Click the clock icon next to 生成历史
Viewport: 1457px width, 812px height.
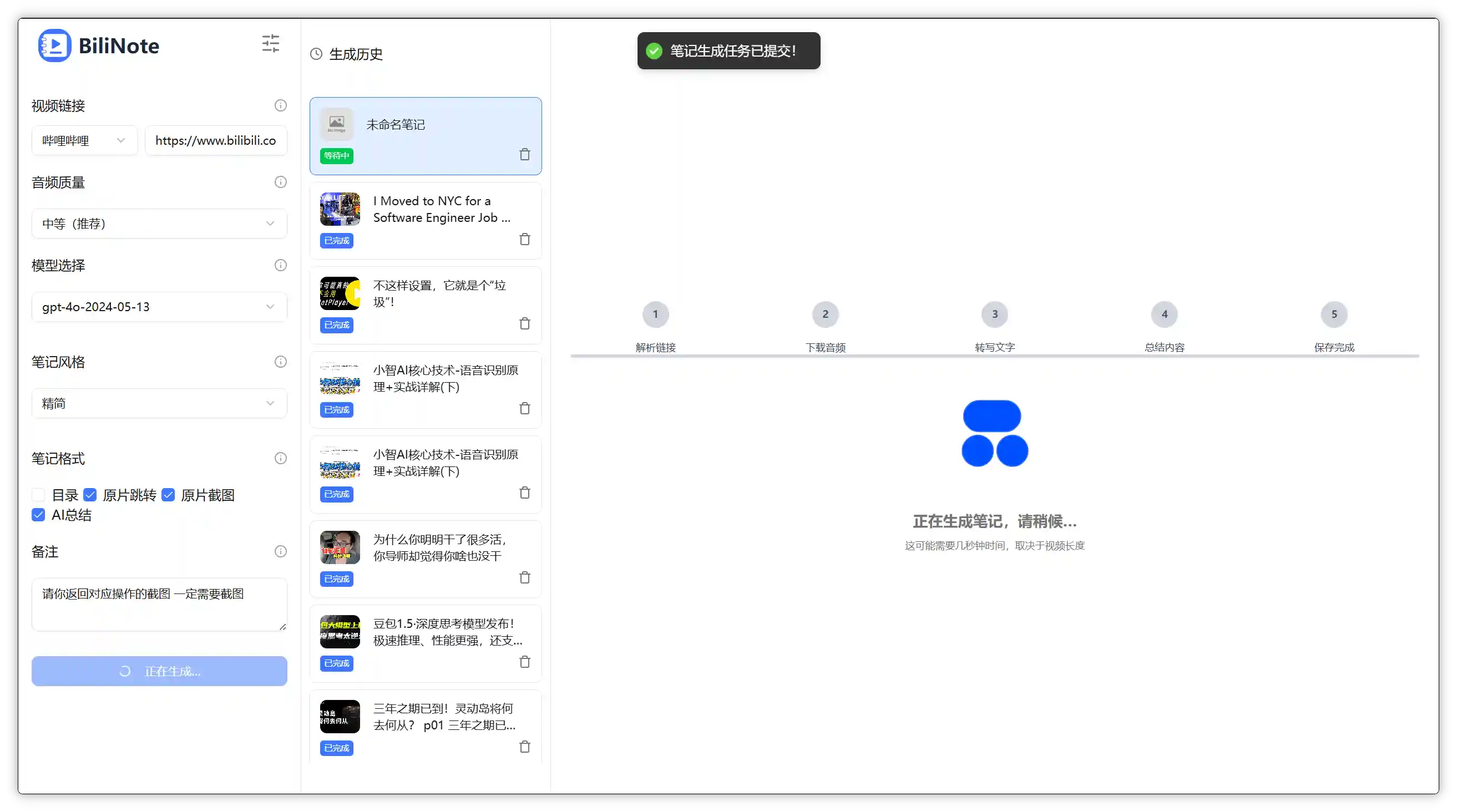[x=316, y=54]
